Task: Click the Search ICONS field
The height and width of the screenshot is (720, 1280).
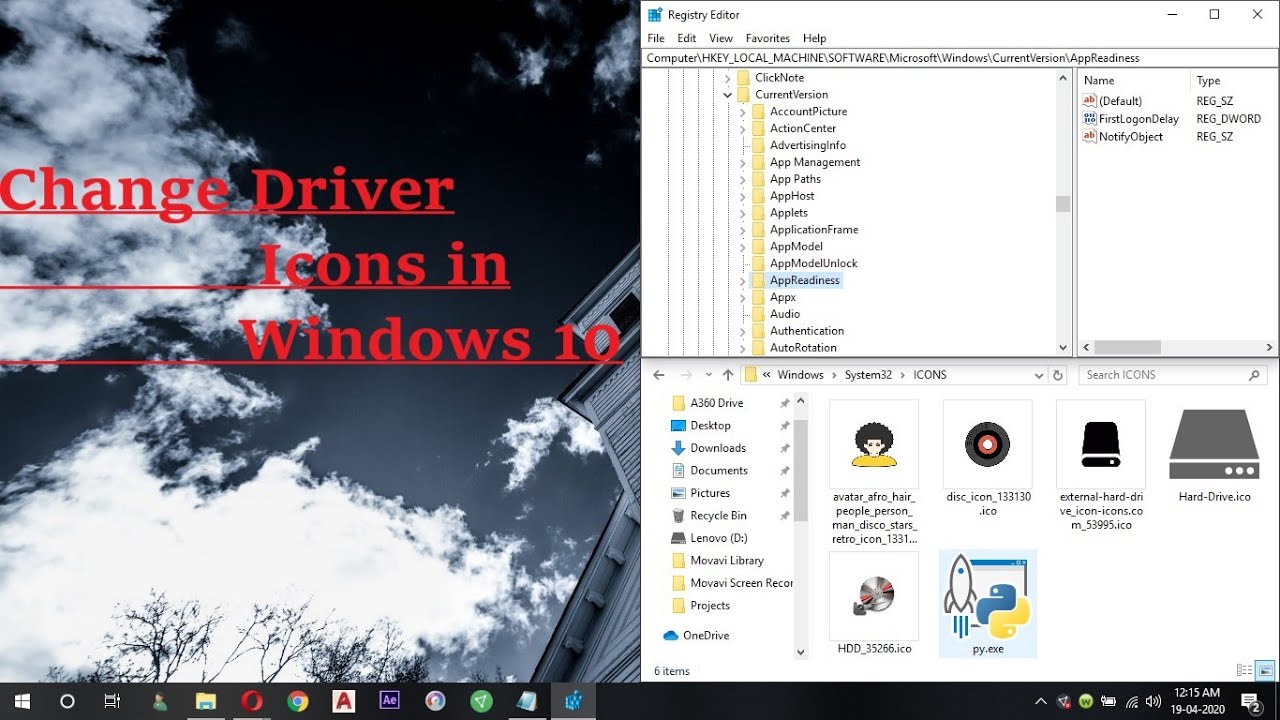Action: click(x=1172, y=375)
